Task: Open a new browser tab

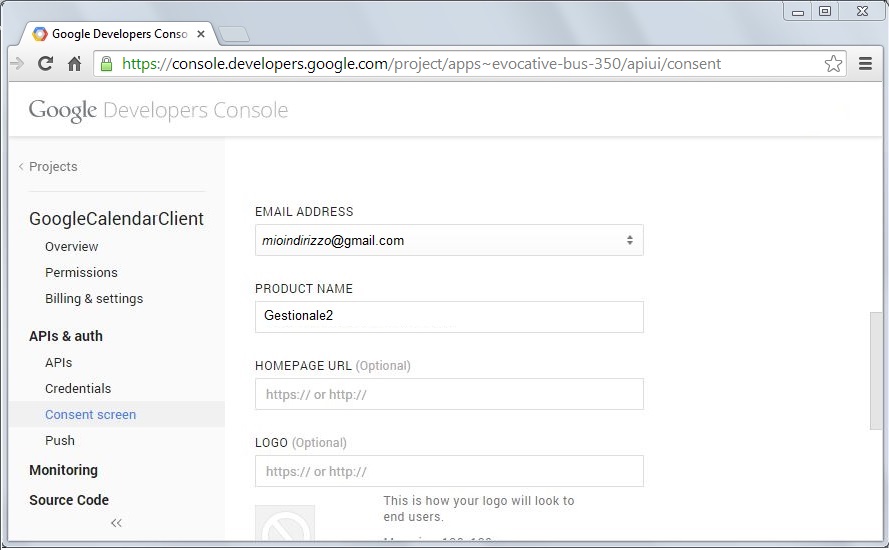Action: 234,34
